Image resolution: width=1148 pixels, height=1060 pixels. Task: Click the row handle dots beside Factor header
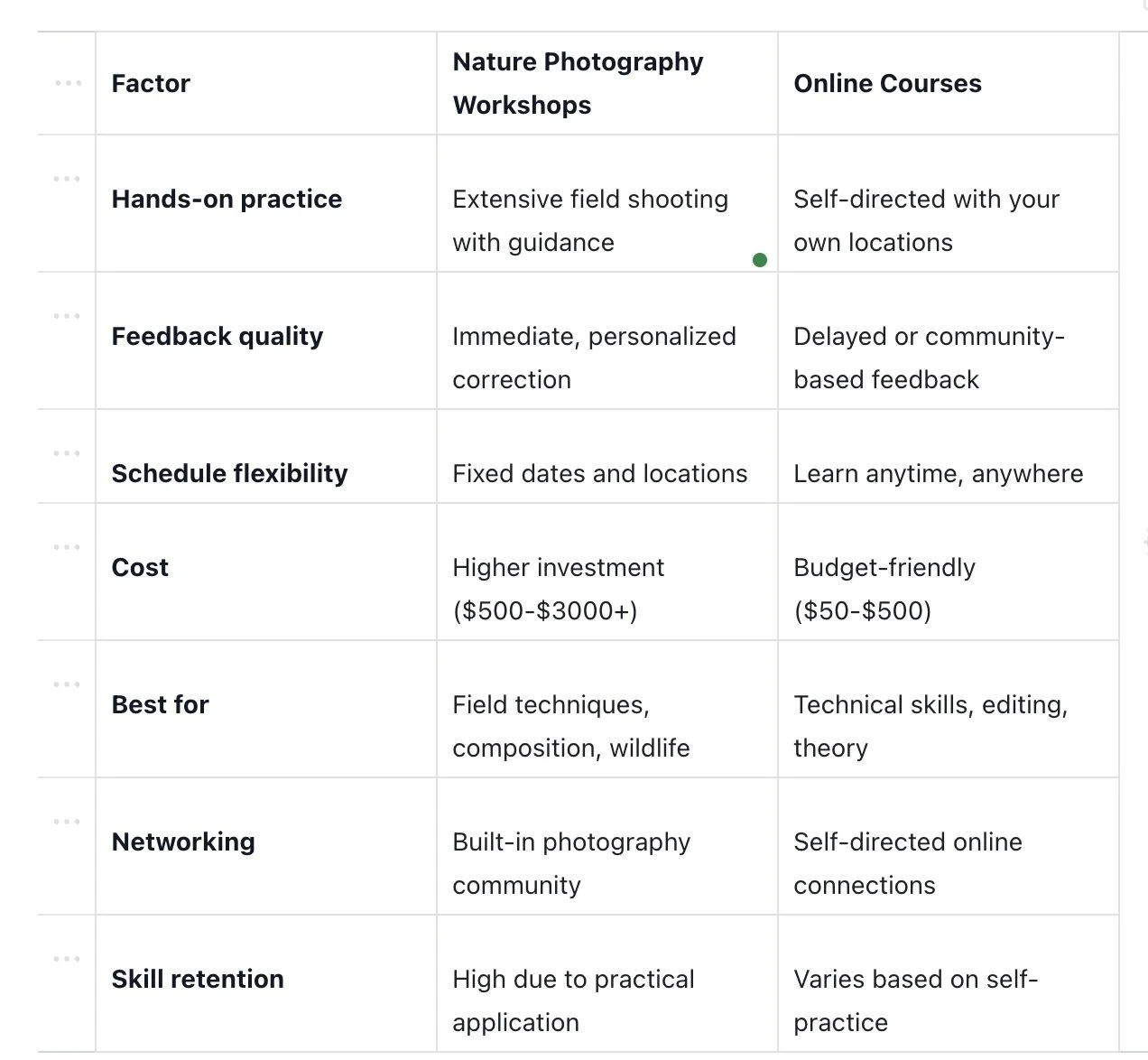tap(68, 83)
